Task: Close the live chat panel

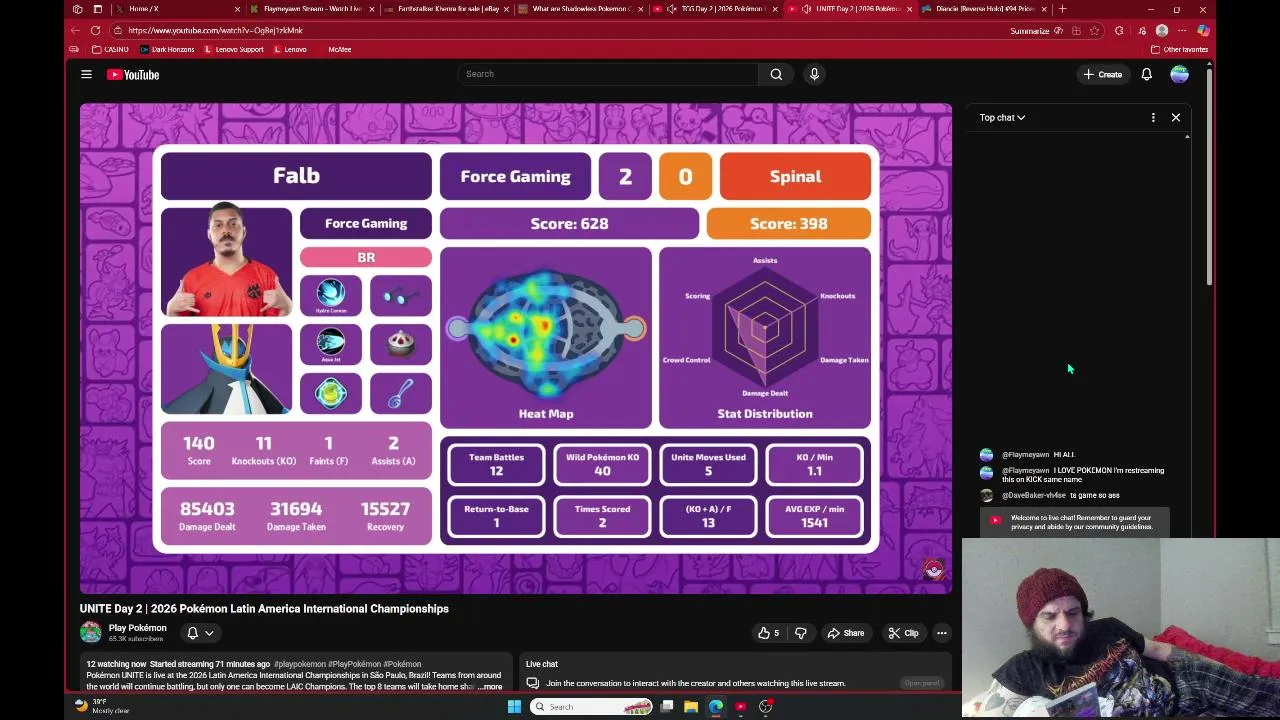Action: pos(1176,118)
